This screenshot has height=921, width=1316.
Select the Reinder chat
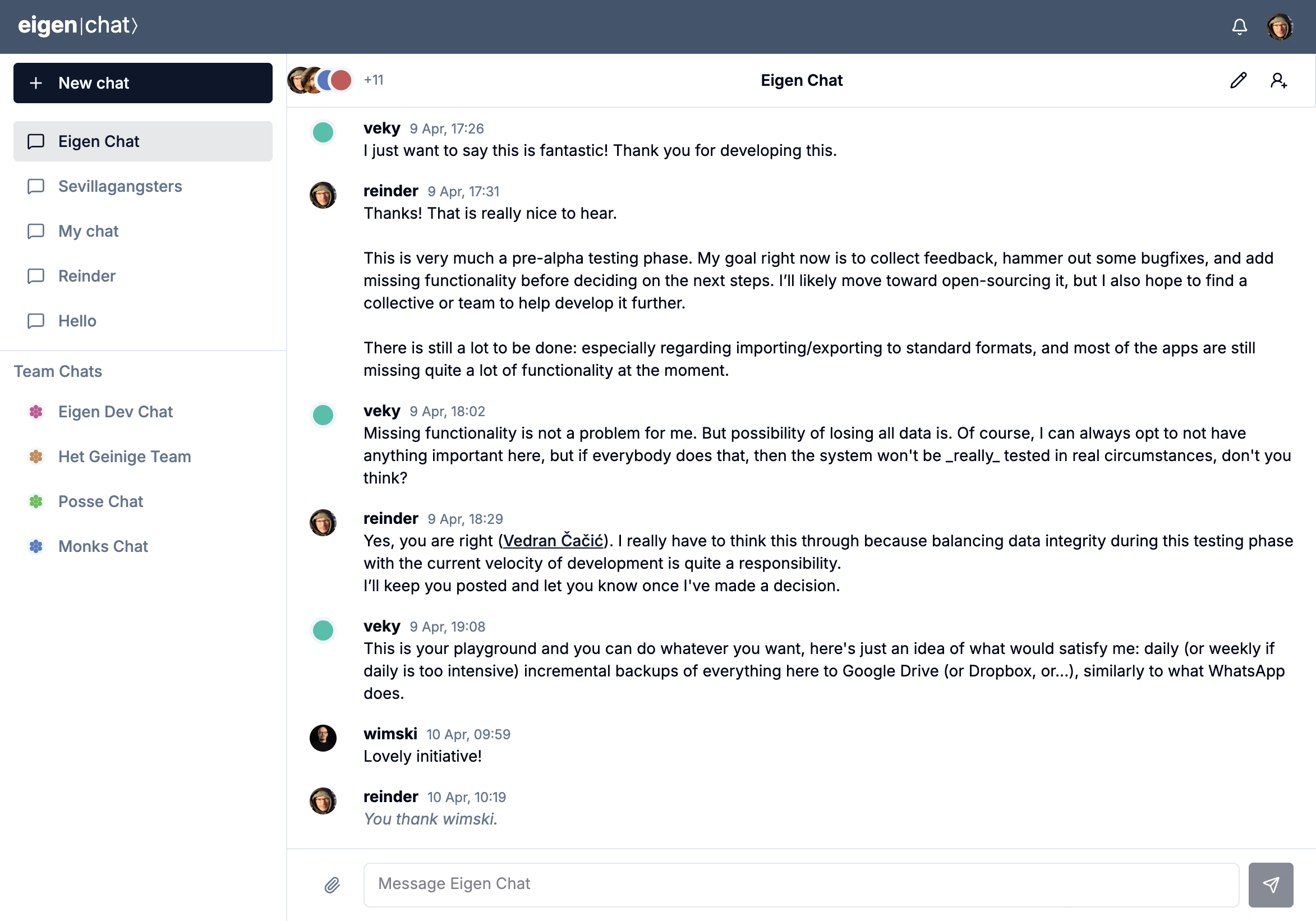(86, 276)
